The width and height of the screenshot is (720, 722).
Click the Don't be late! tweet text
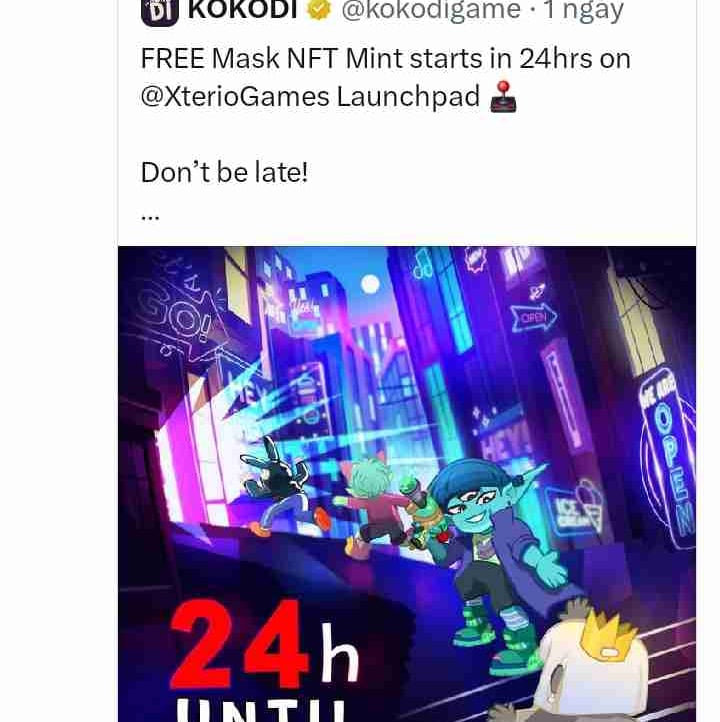[224, 173]
